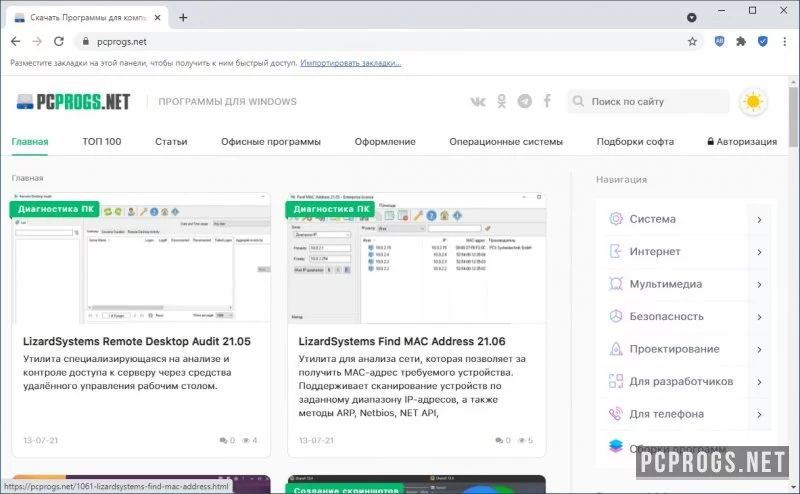Open 'Операционные системы' menu item
Viewport: 800px width, 494px height.
(506, 141)
